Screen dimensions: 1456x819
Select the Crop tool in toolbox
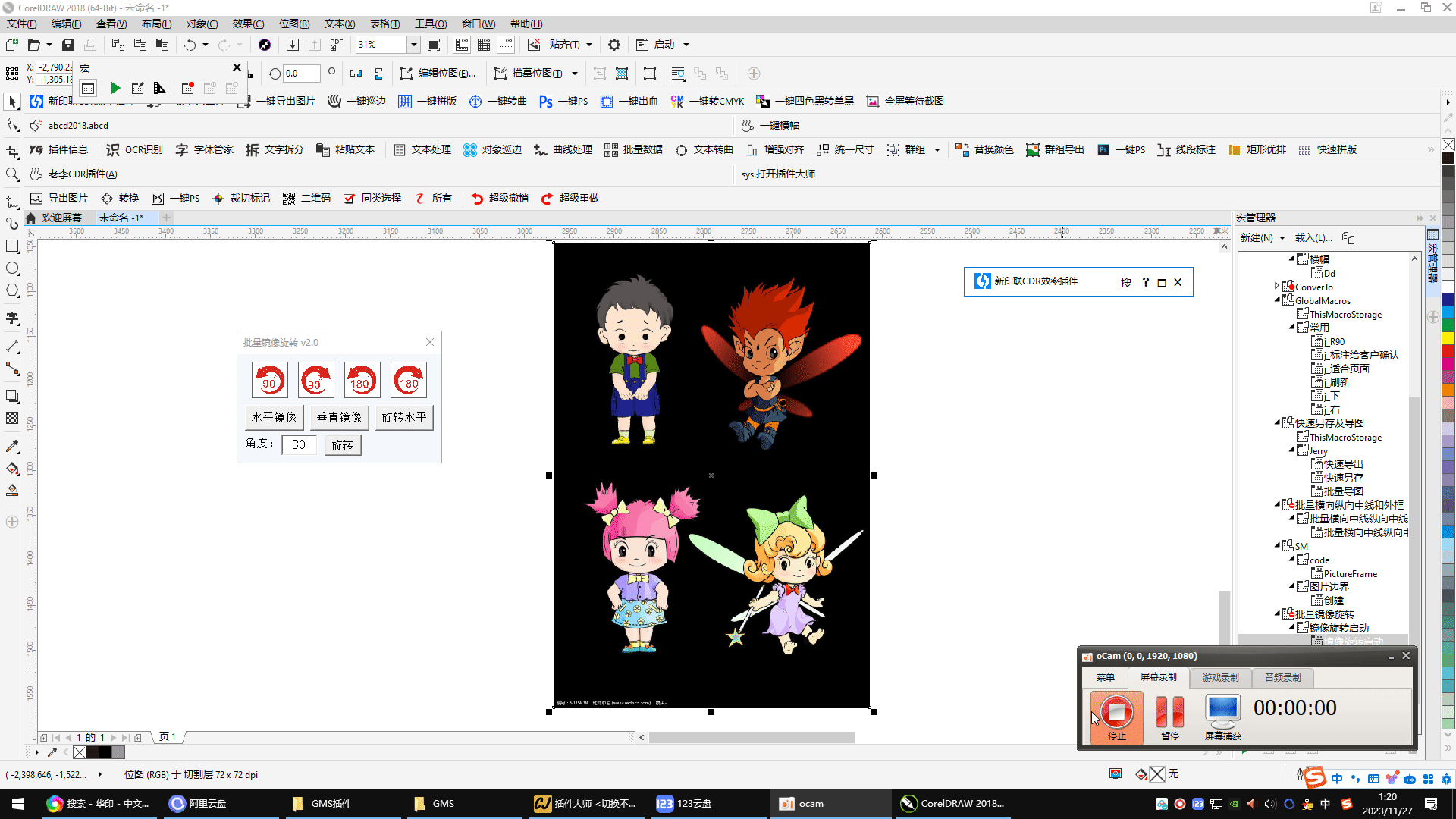pos(12,151)
